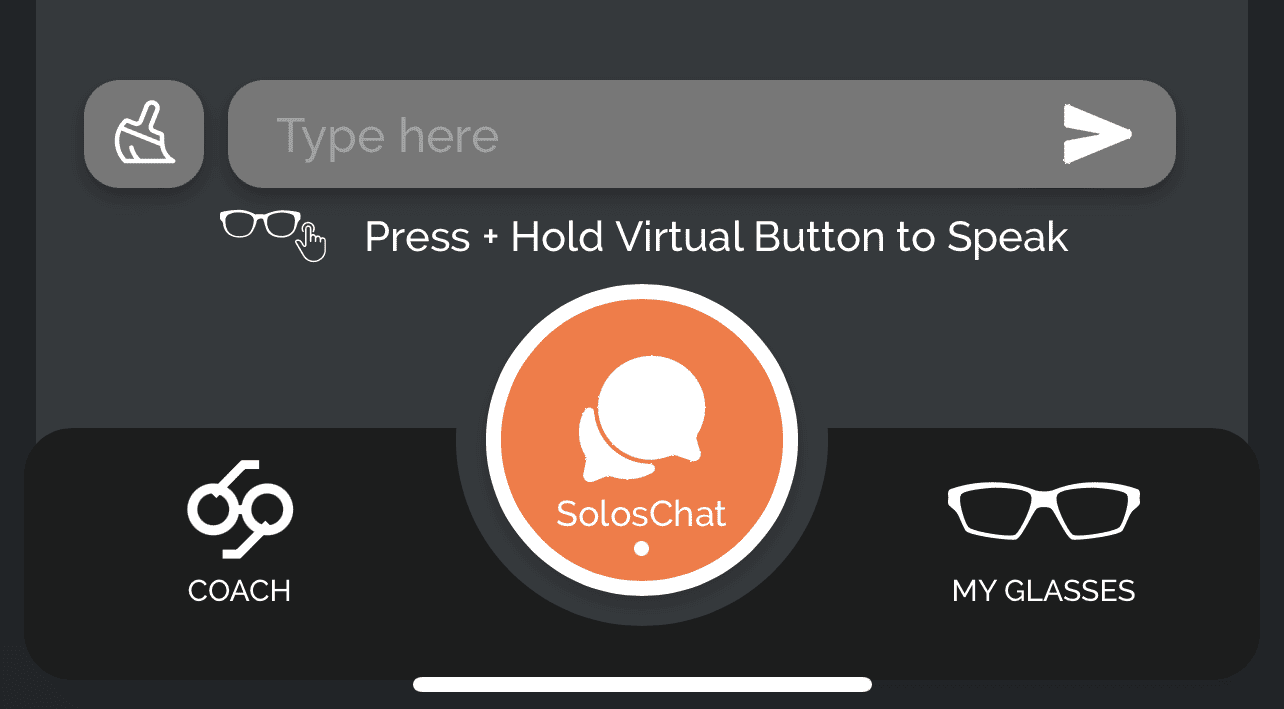Click the small white dot under SolosChat

[x=642, y=548]
